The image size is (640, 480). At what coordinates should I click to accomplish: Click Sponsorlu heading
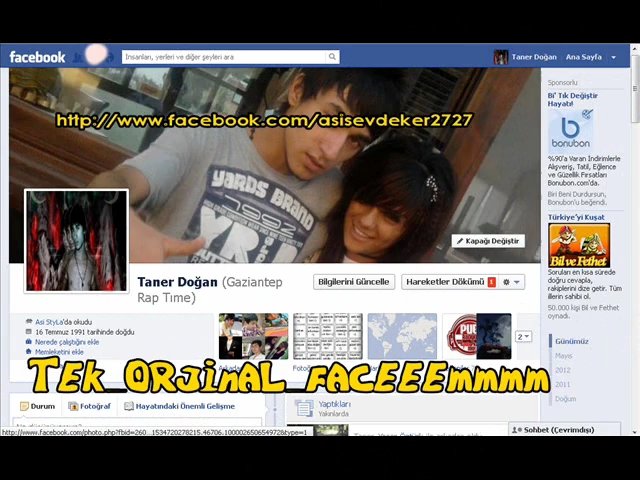(x=562, y=83)
